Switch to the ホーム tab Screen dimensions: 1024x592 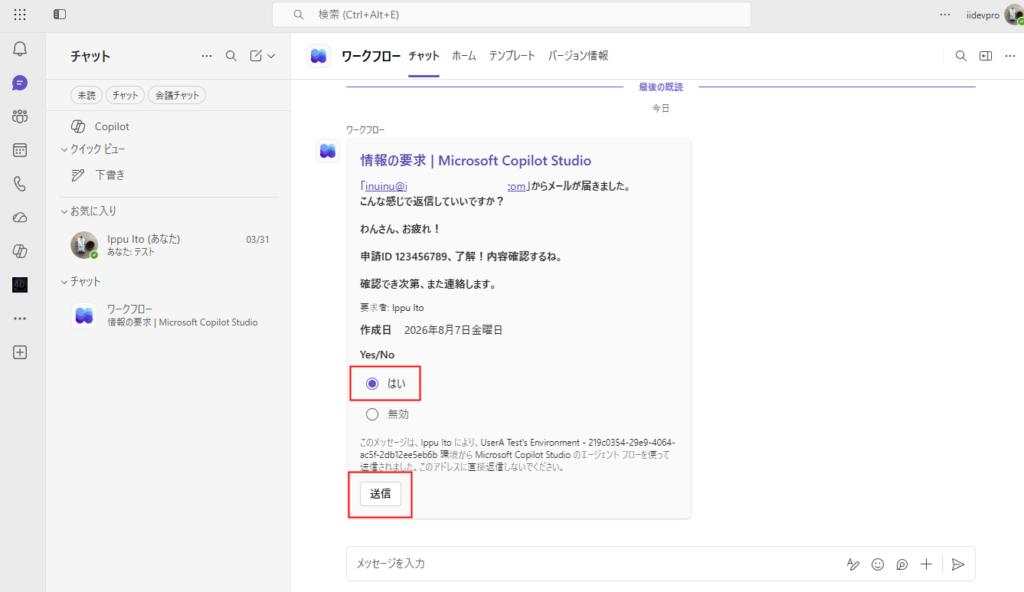pyautogui.click(x=464, y=56)
